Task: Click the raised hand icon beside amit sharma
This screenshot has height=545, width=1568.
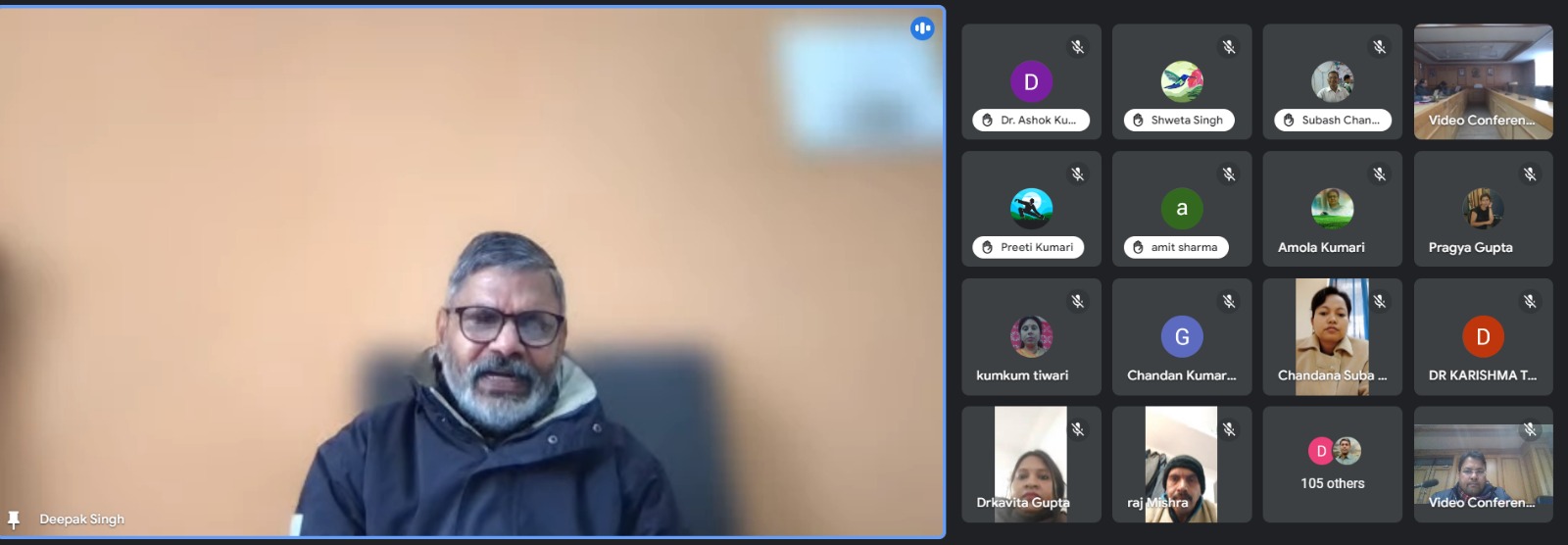Action: 1138,248
